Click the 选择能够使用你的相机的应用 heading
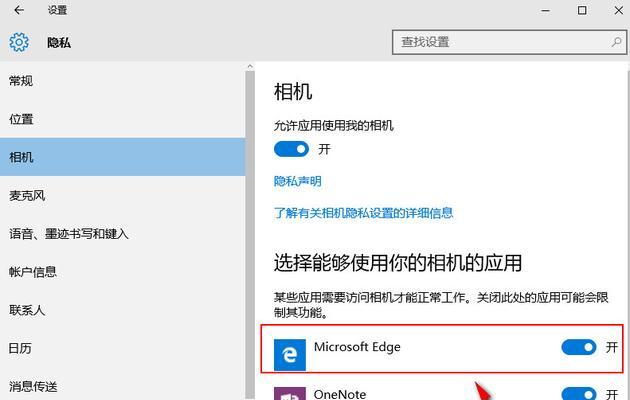Viewport: 630px width, 400px height. [x=398, y=263]
